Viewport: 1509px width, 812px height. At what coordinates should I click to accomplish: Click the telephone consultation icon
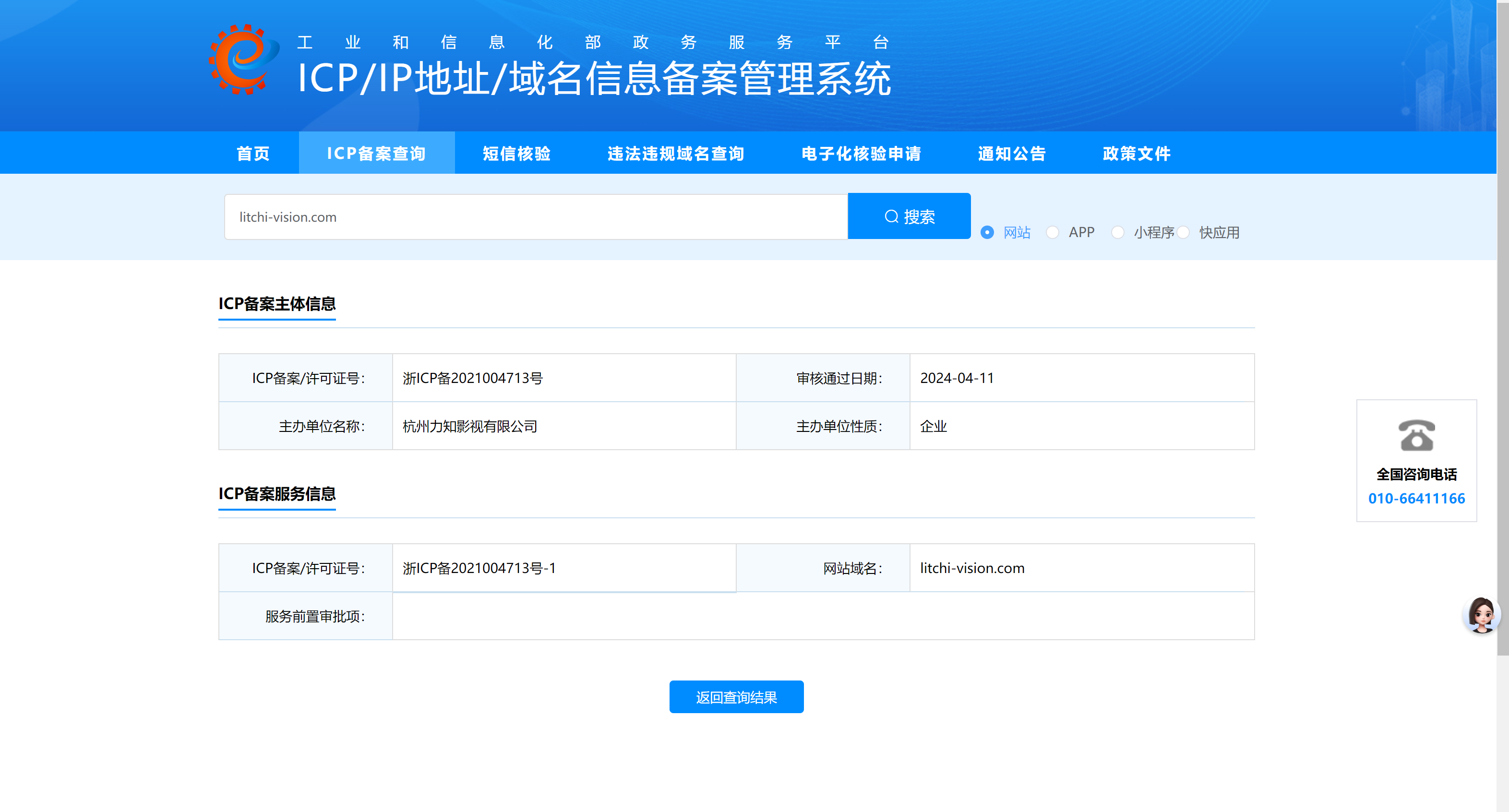click(1416, 435)
